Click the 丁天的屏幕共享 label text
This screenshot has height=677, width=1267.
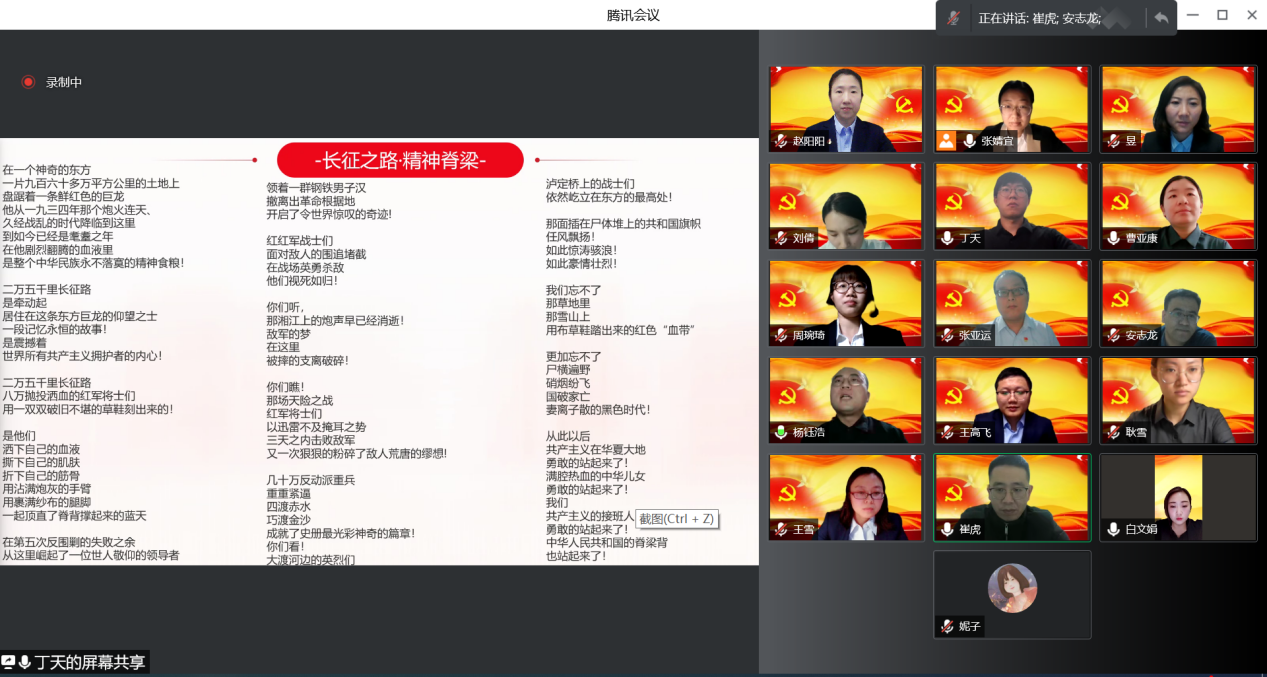[x=90, y=662]
